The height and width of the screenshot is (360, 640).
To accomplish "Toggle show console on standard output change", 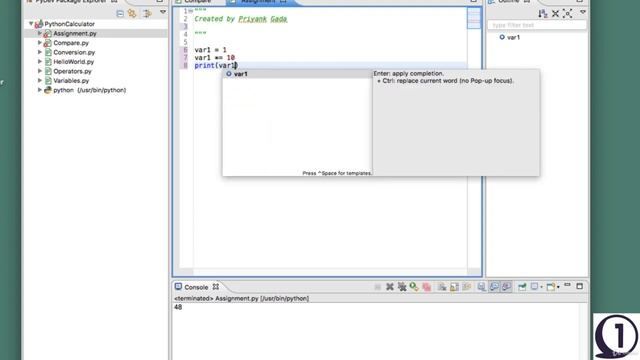I will 494,287.
